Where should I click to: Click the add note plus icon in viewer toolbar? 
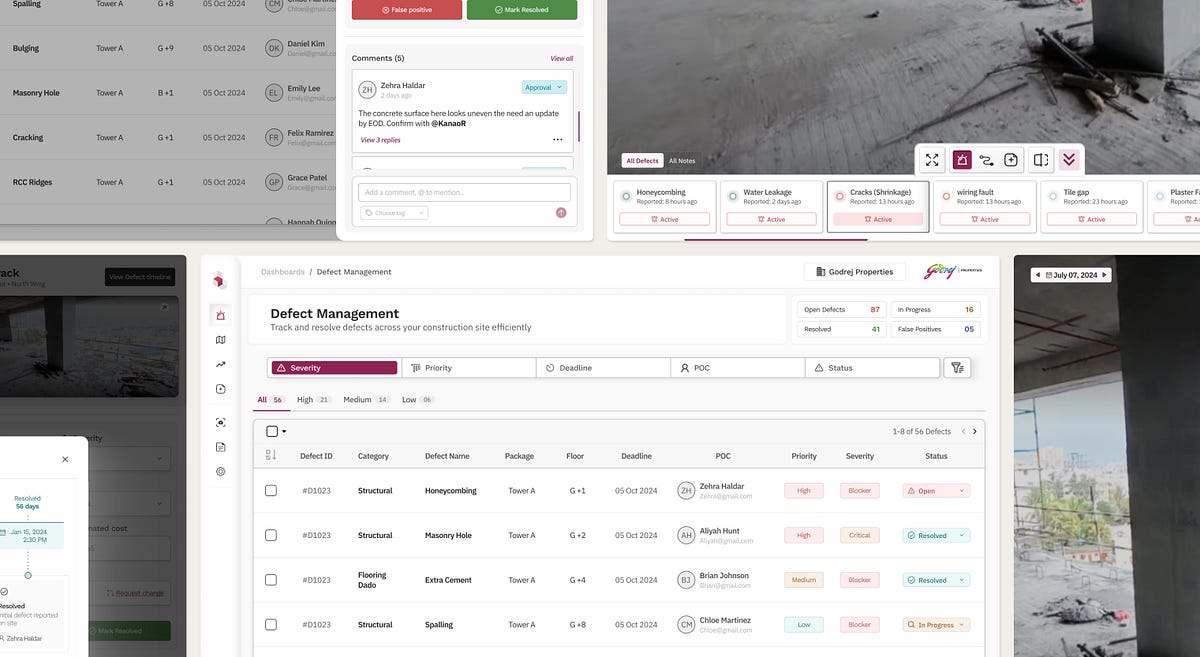(x=1011, y=160)
